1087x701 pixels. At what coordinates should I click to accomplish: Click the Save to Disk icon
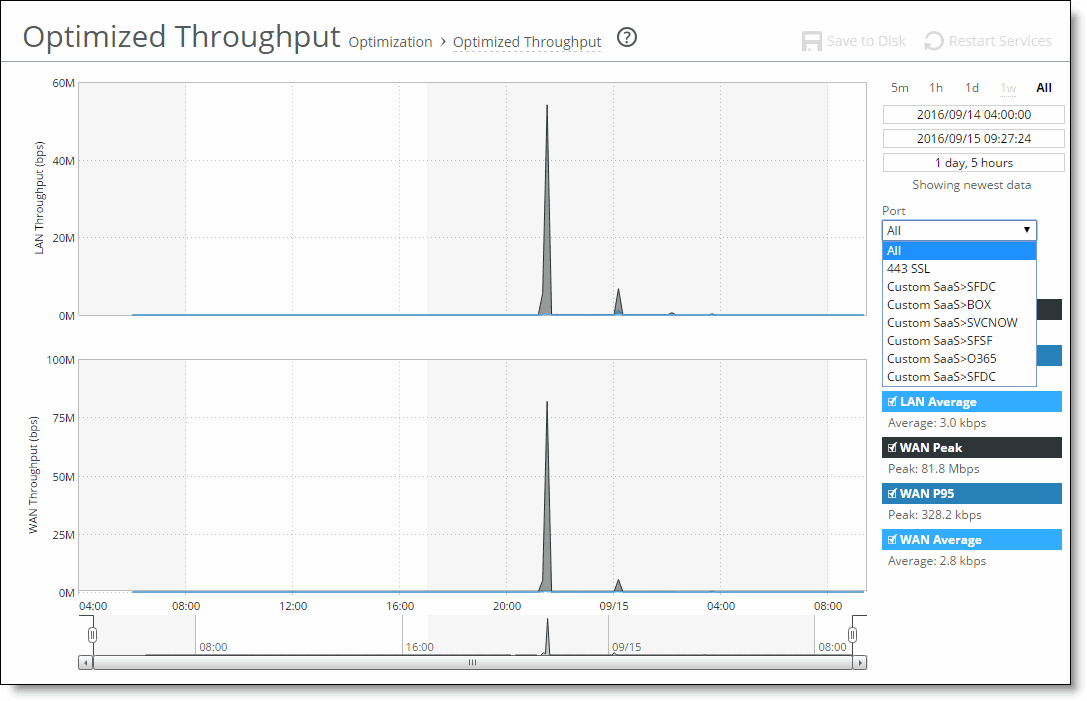[x=811, y=41]
